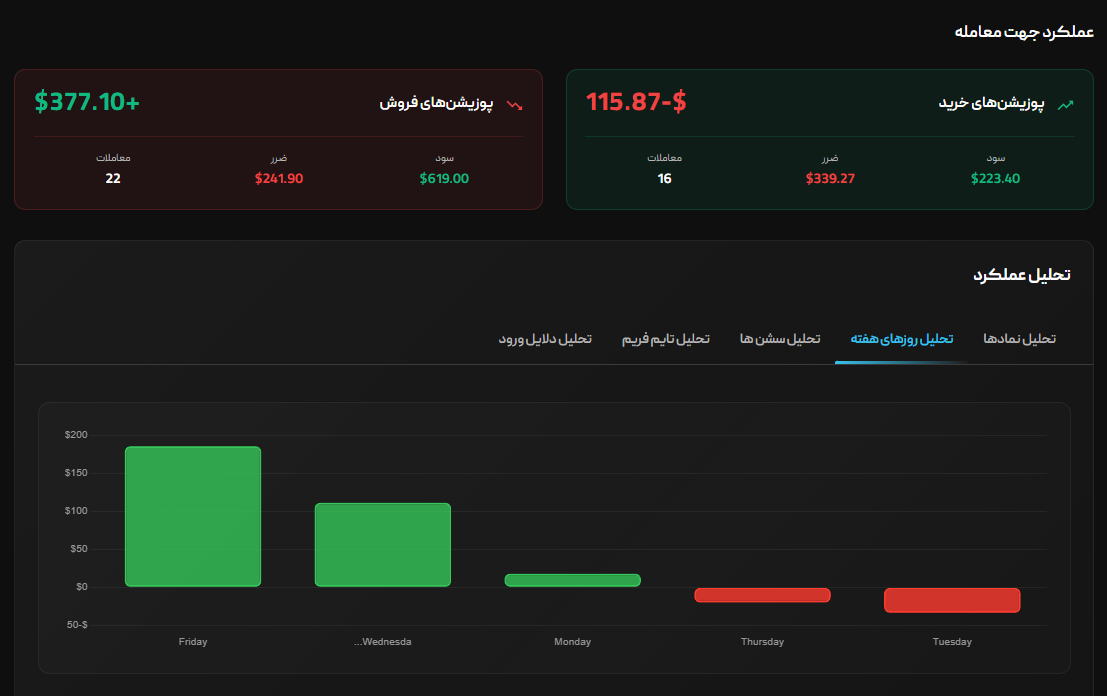Click the $339.27 loss value
The width and height of the screenshot is (1107, 696).
coord(830,179)
